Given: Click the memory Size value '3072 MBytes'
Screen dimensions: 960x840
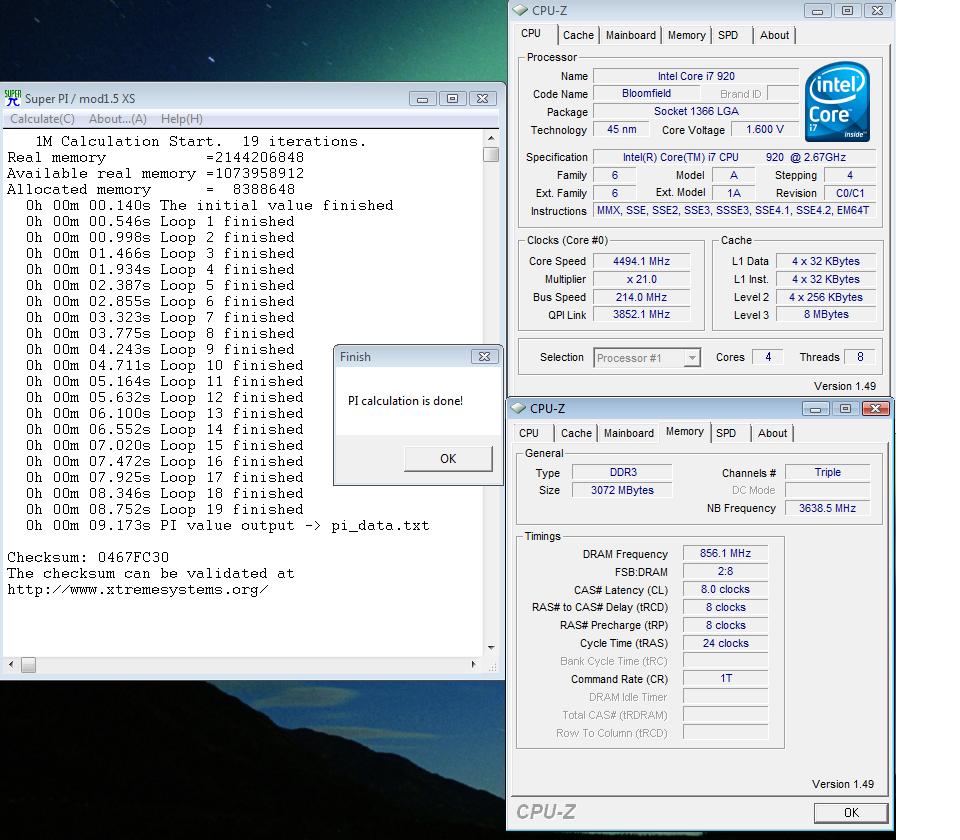Looking at the screenshot, I should click(x=623, y=490).
